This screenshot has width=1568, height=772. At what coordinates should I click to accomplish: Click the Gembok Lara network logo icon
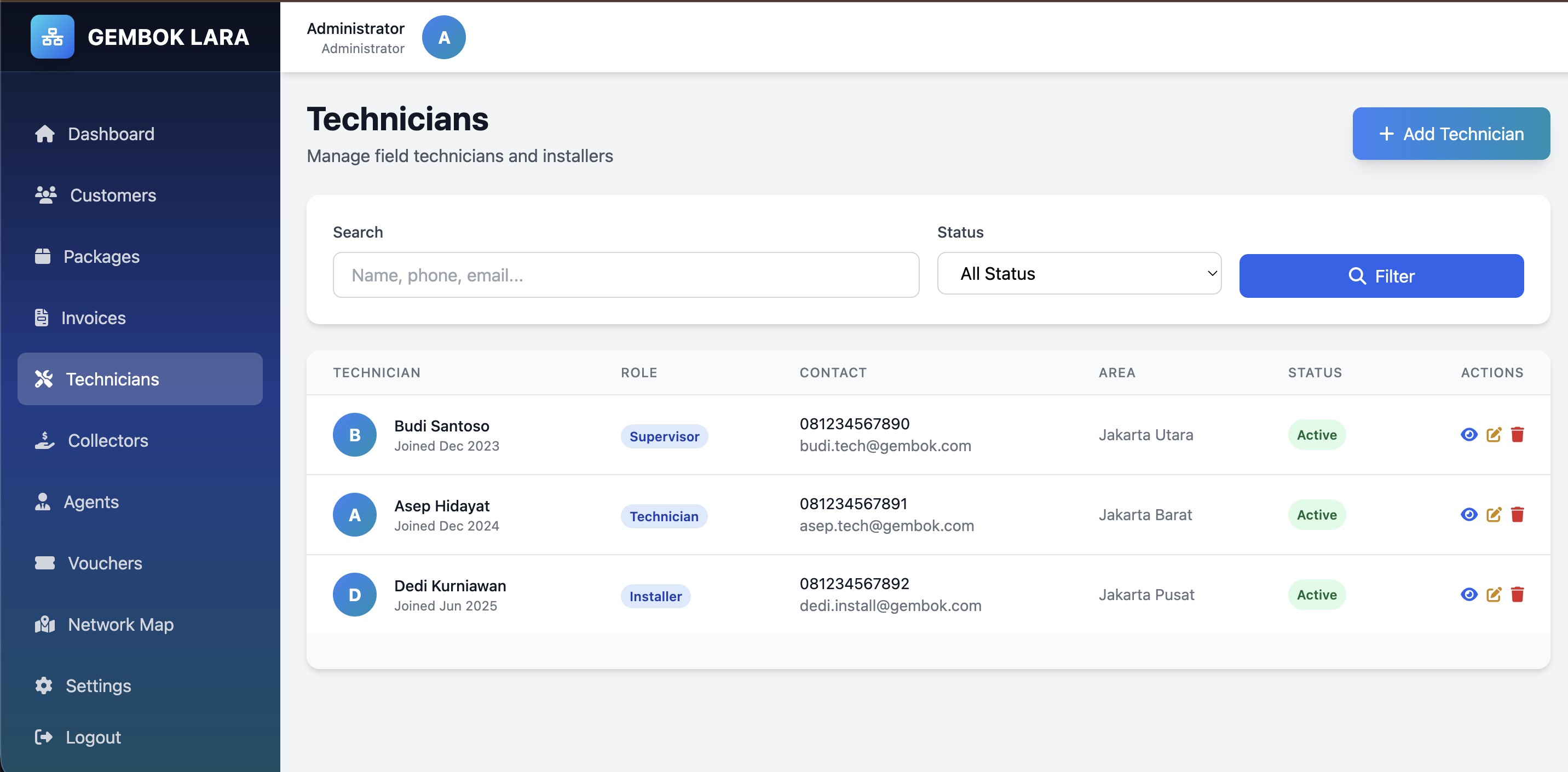click(53, 37)
